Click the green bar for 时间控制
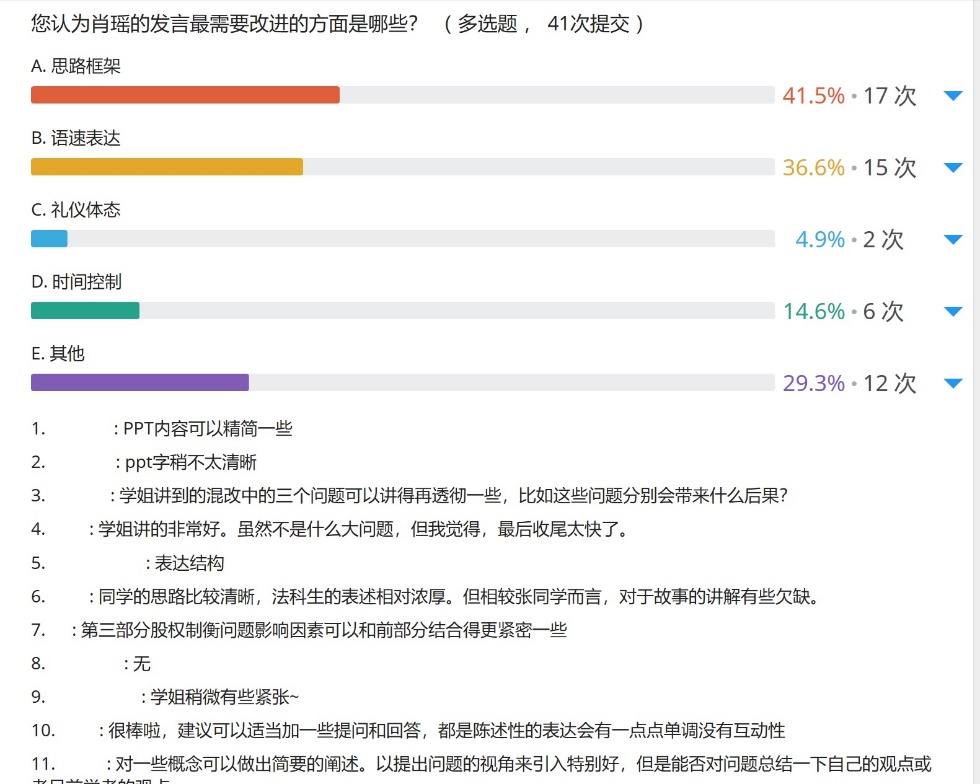The width and height of the screenshot is (980, 784). coord(85,311)
